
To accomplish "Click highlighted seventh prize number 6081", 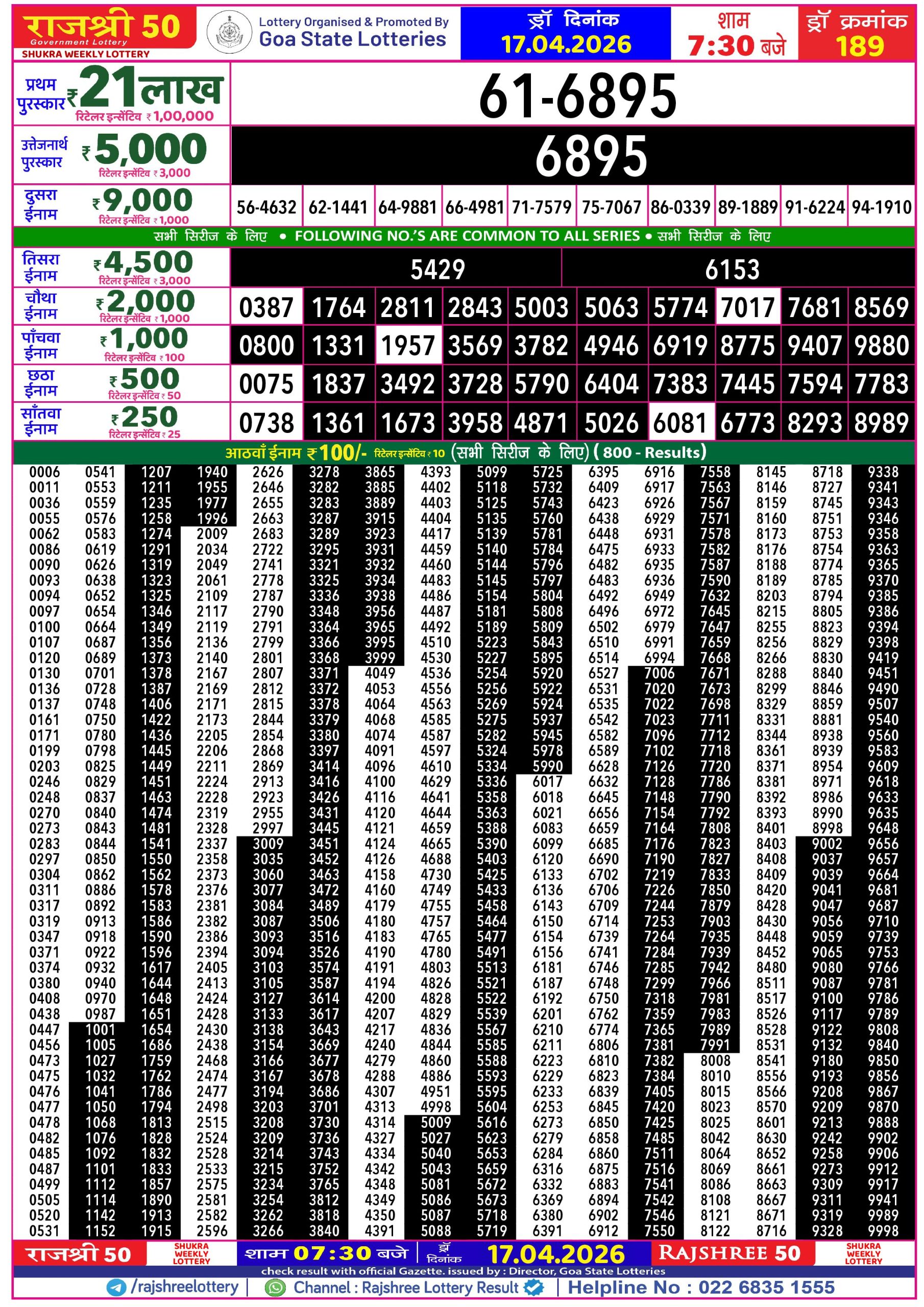I will [x=680, y=423].
